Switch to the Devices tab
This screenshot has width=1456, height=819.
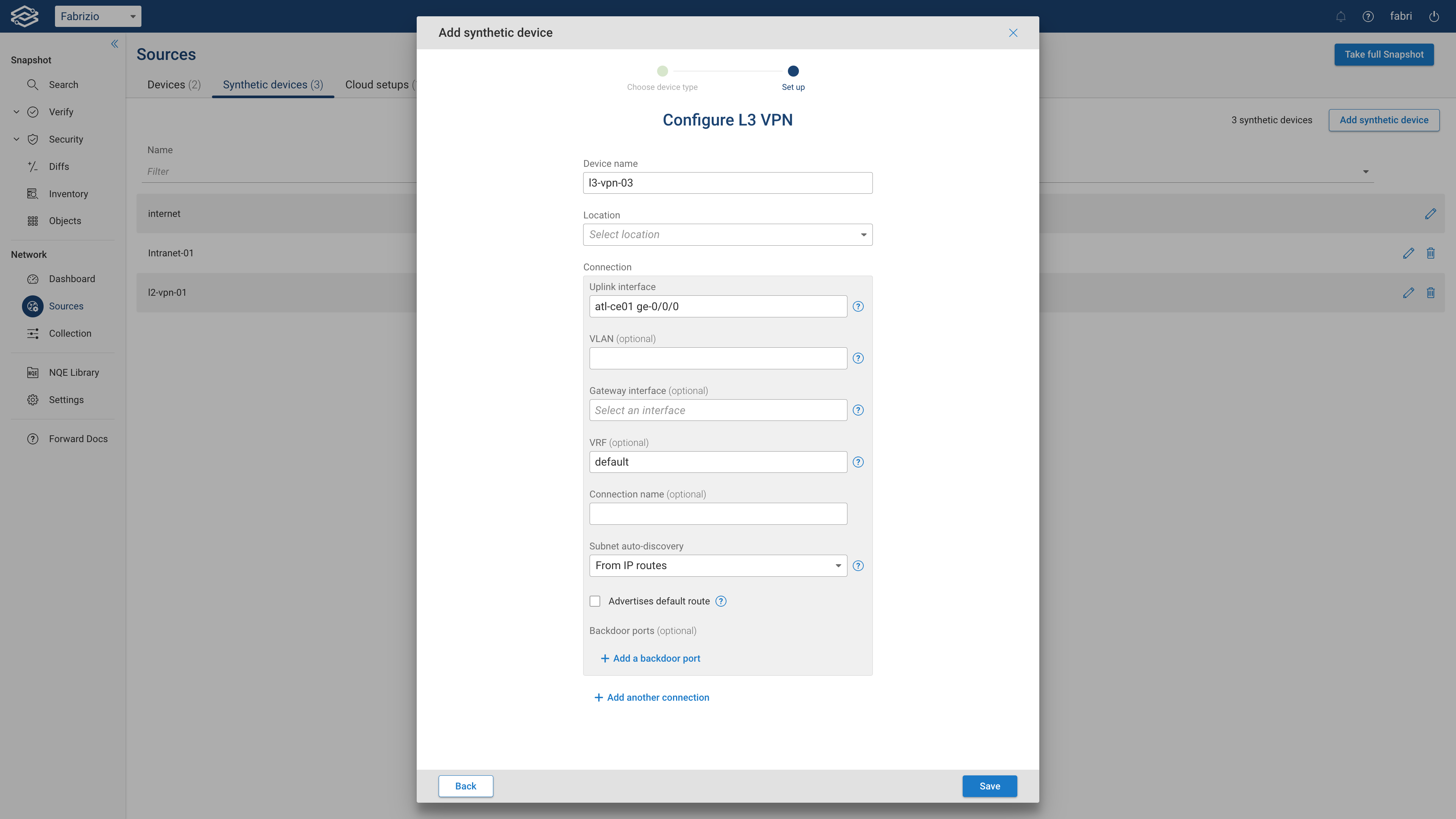174,84
